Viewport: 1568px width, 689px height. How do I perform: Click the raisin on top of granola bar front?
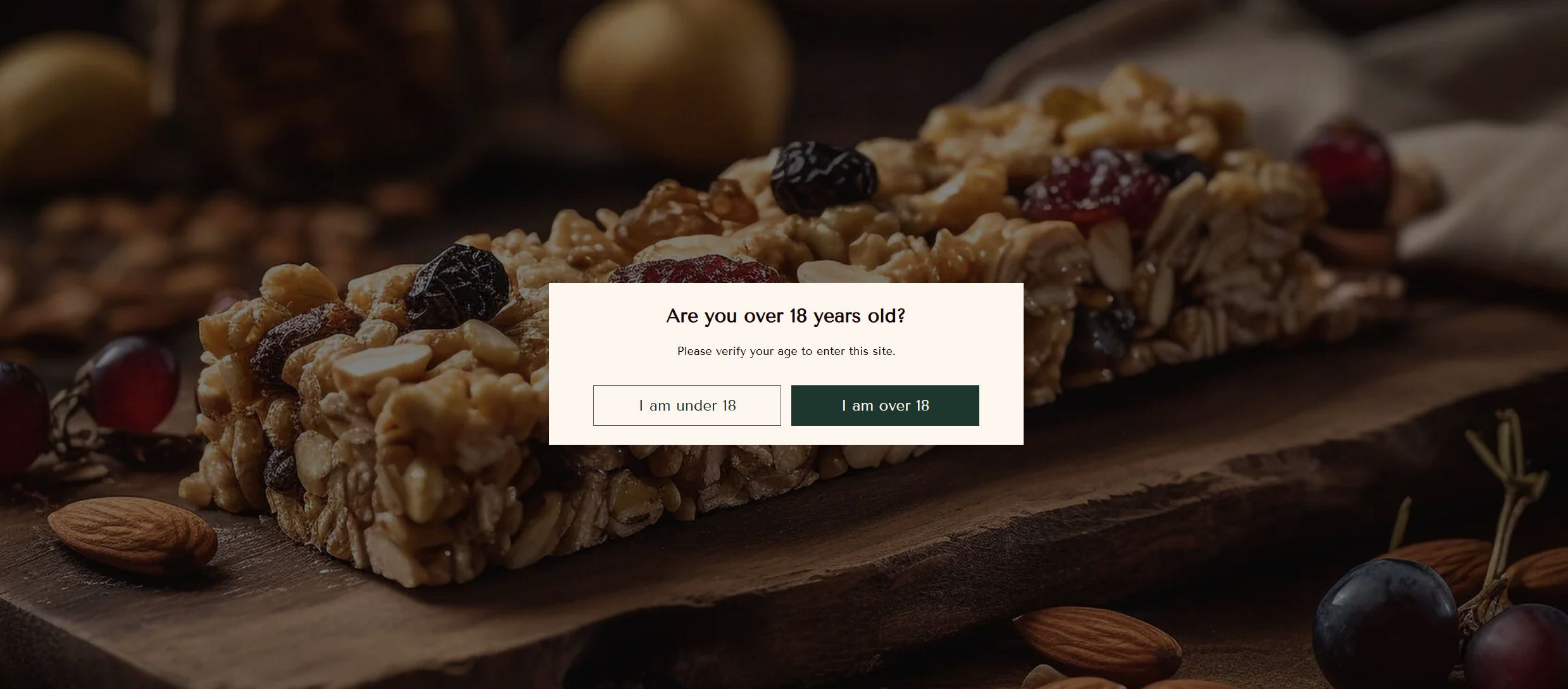tap(457, 285)
